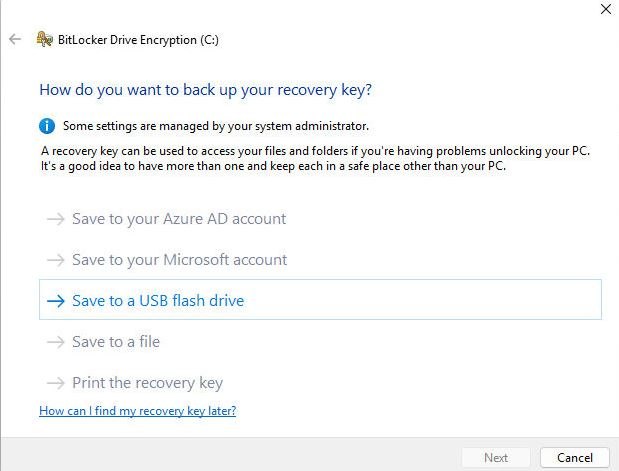The height and width of the screenshot is (471, 619).
Task: Click arrow icon beside Azure AD account option
Action: pyautogui.click(x=56, y=219)
